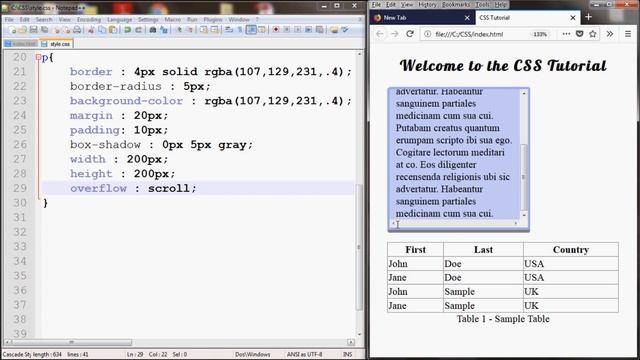Open the Plugins menu in Notepad++
Viewport: 640px width, 360px height.
click(x=213, y=20)
